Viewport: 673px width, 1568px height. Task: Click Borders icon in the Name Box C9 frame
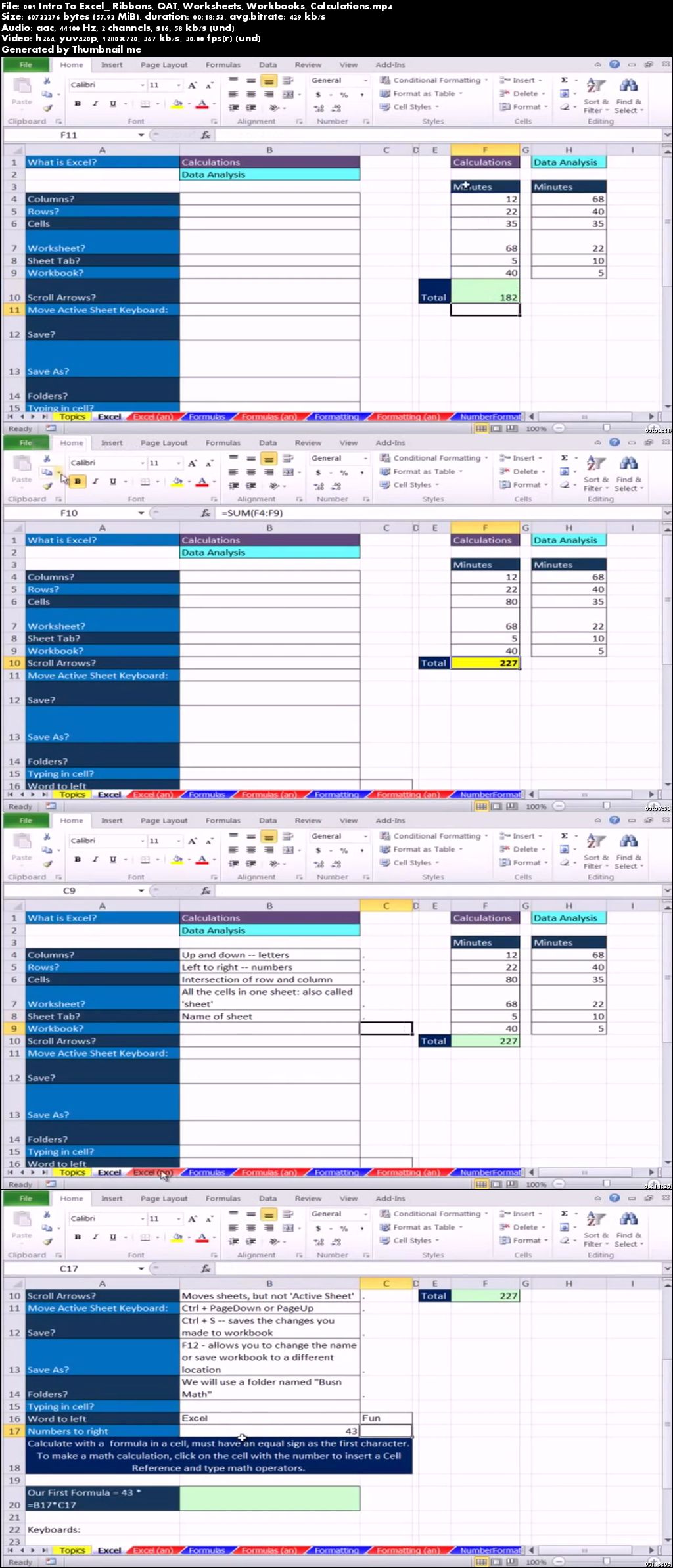145,859
